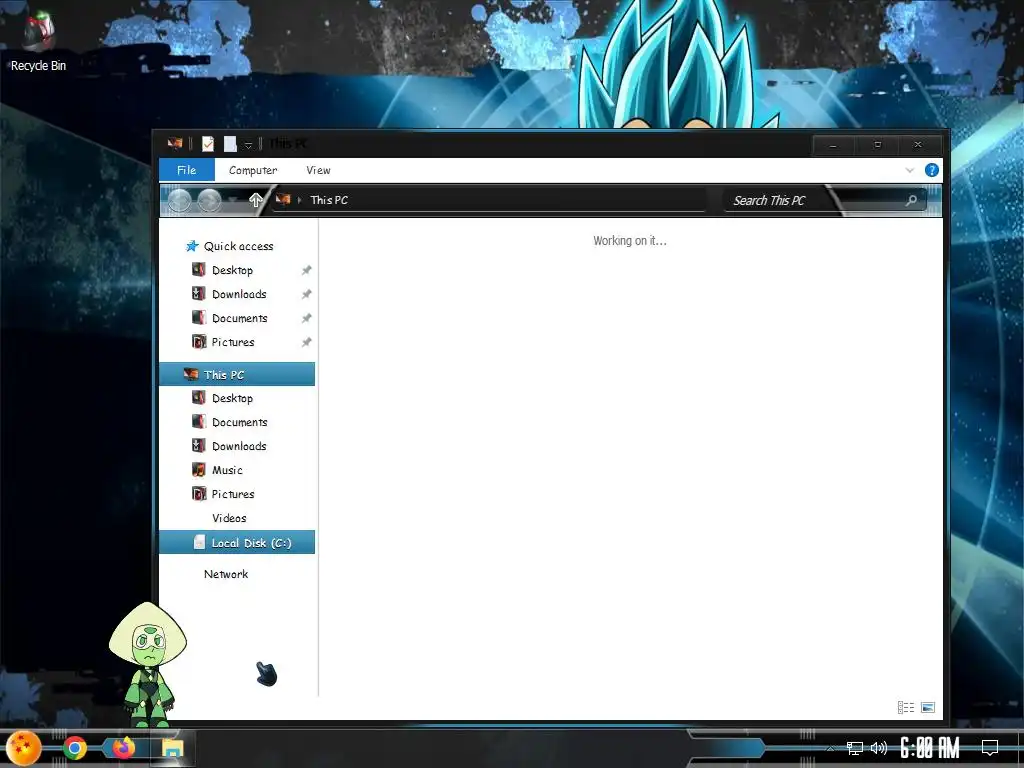Select Local Disk (C:) in navigation pane
The height and width of the screenshot is (768, 1024).
(237, 542)
